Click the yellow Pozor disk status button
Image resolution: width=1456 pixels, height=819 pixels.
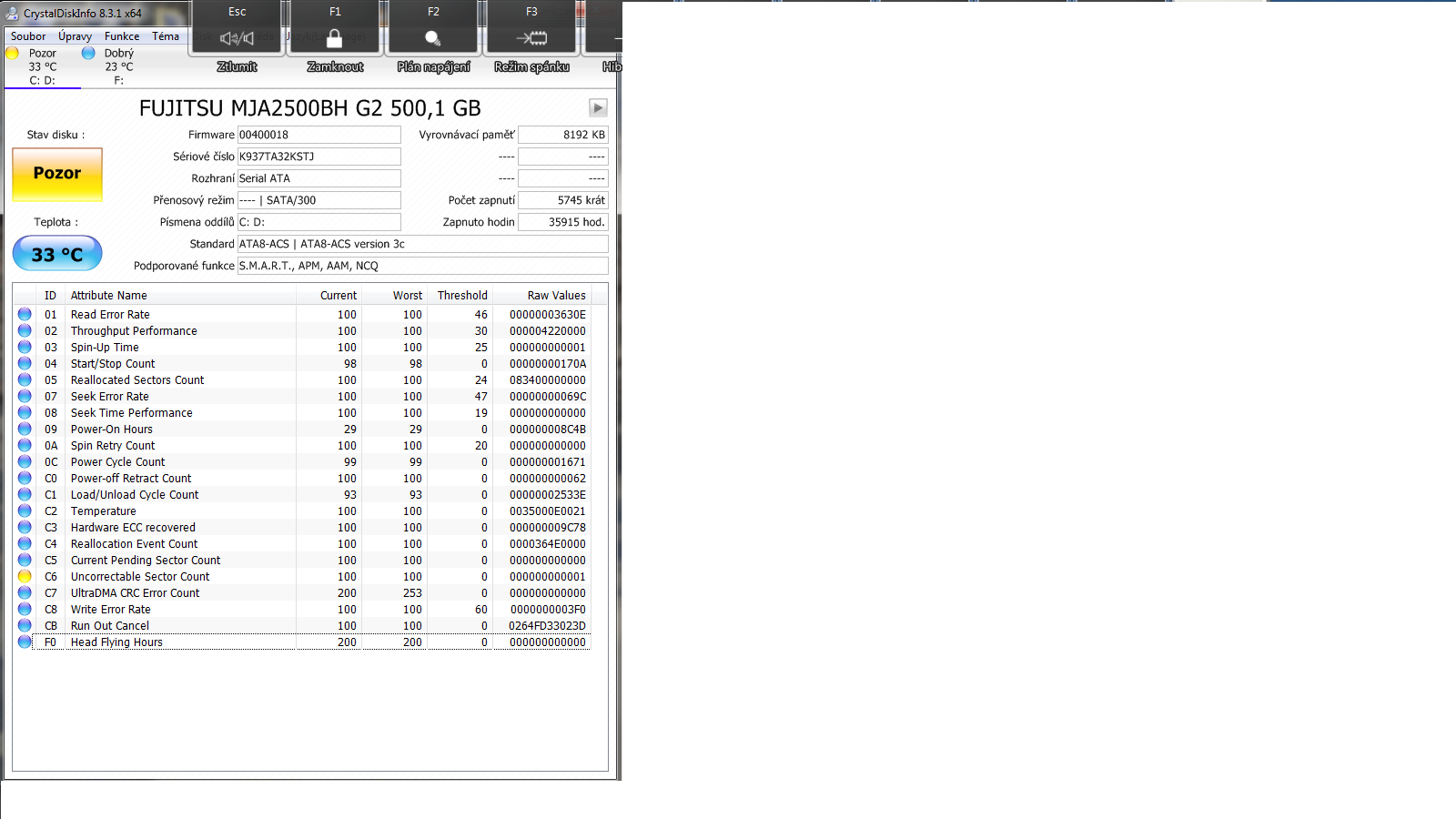[57, 174]
